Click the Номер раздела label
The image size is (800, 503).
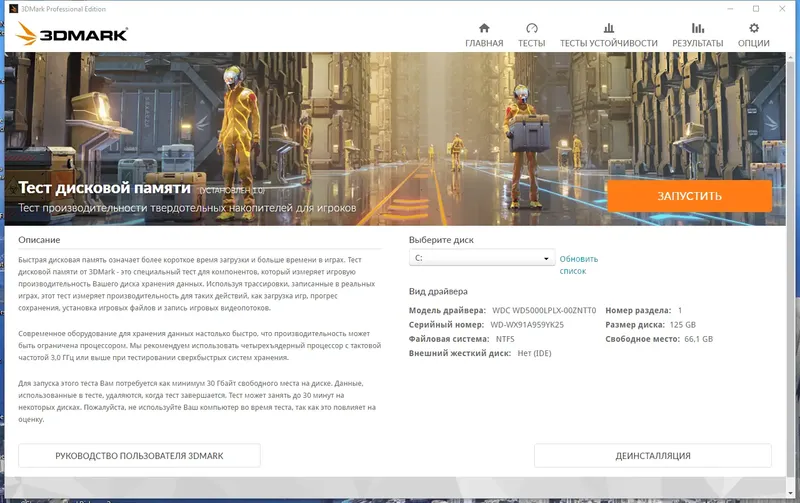[638, 310]
